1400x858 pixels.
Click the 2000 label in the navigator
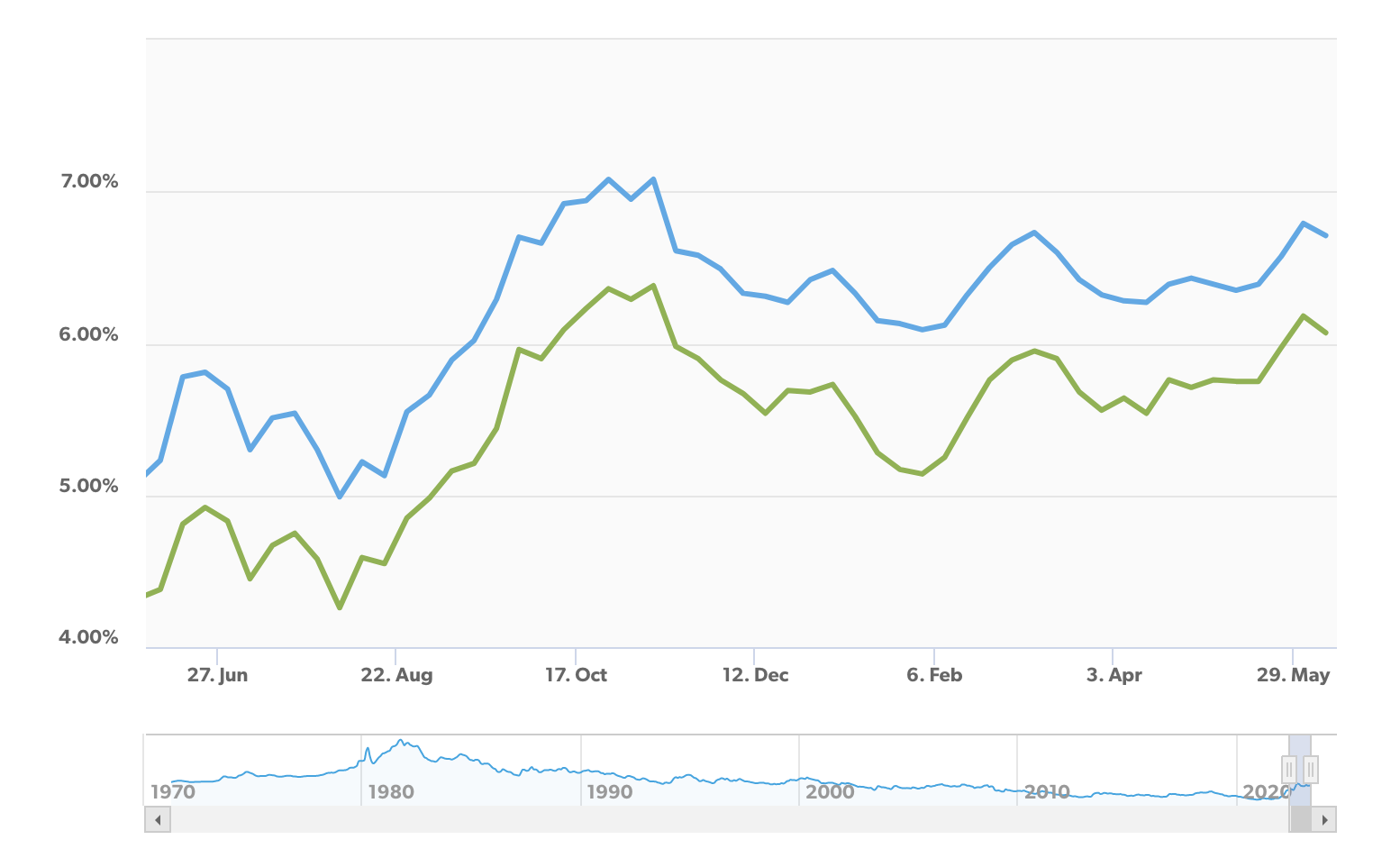click(830, 792)
